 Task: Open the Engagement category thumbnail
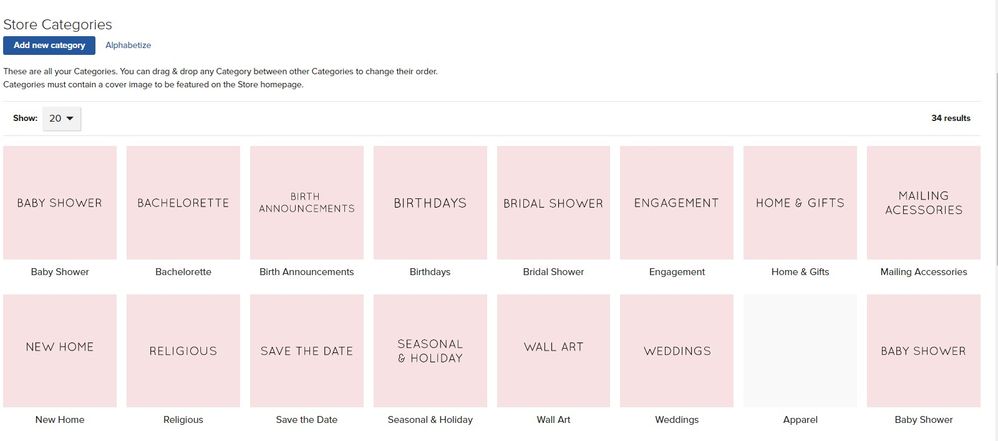tap(677, 202)
